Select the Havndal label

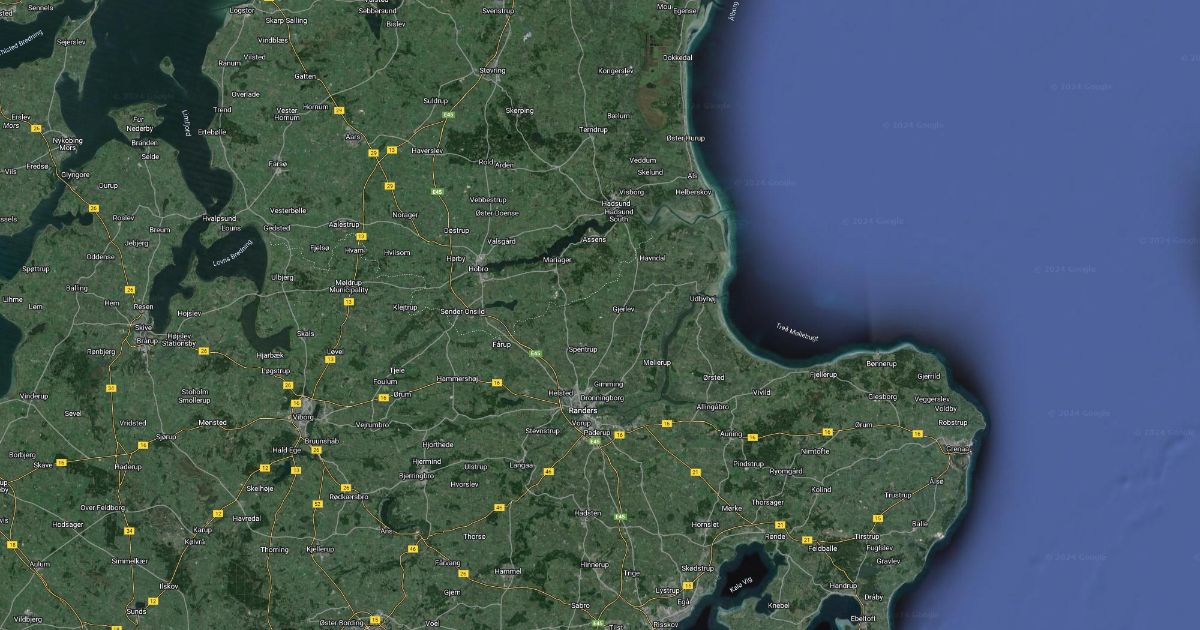(652, 257)
